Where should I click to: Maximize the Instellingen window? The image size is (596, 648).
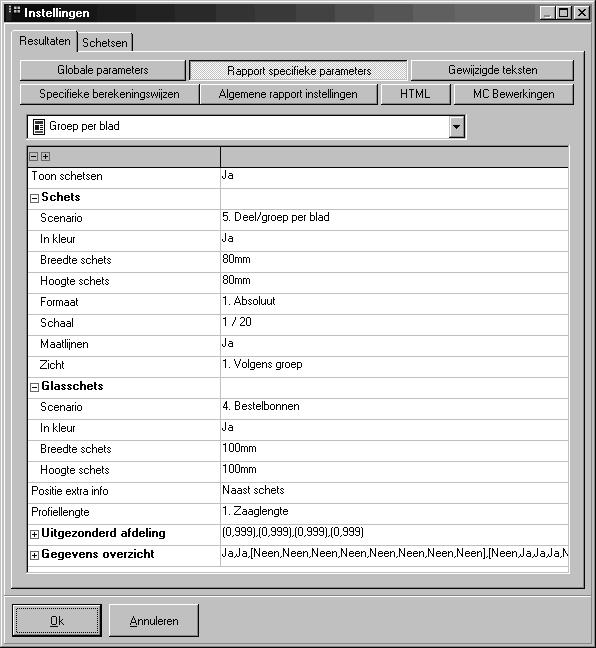tap(563, 13)
